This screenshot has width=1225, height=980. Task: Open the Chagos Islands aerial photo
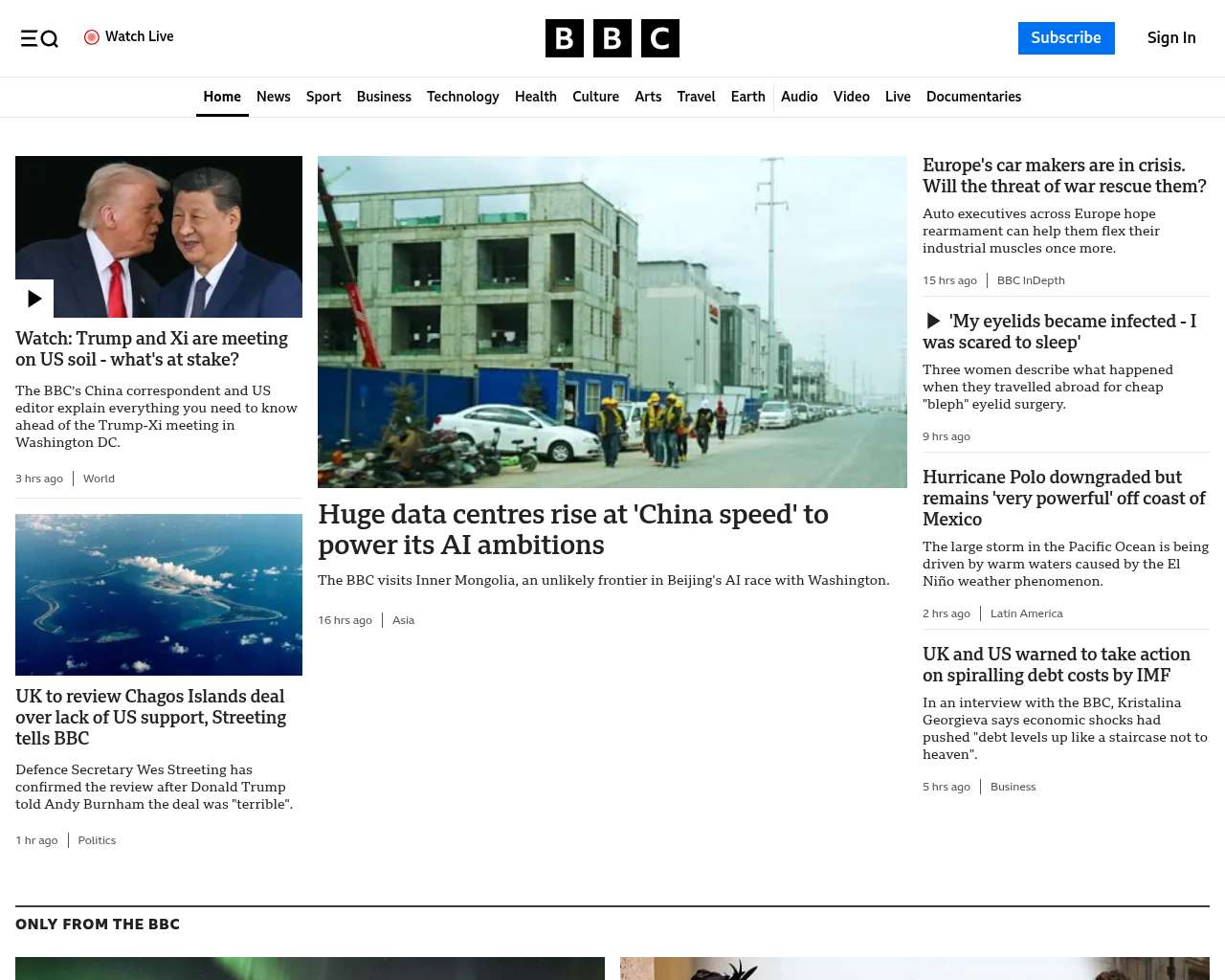[159, 594]
